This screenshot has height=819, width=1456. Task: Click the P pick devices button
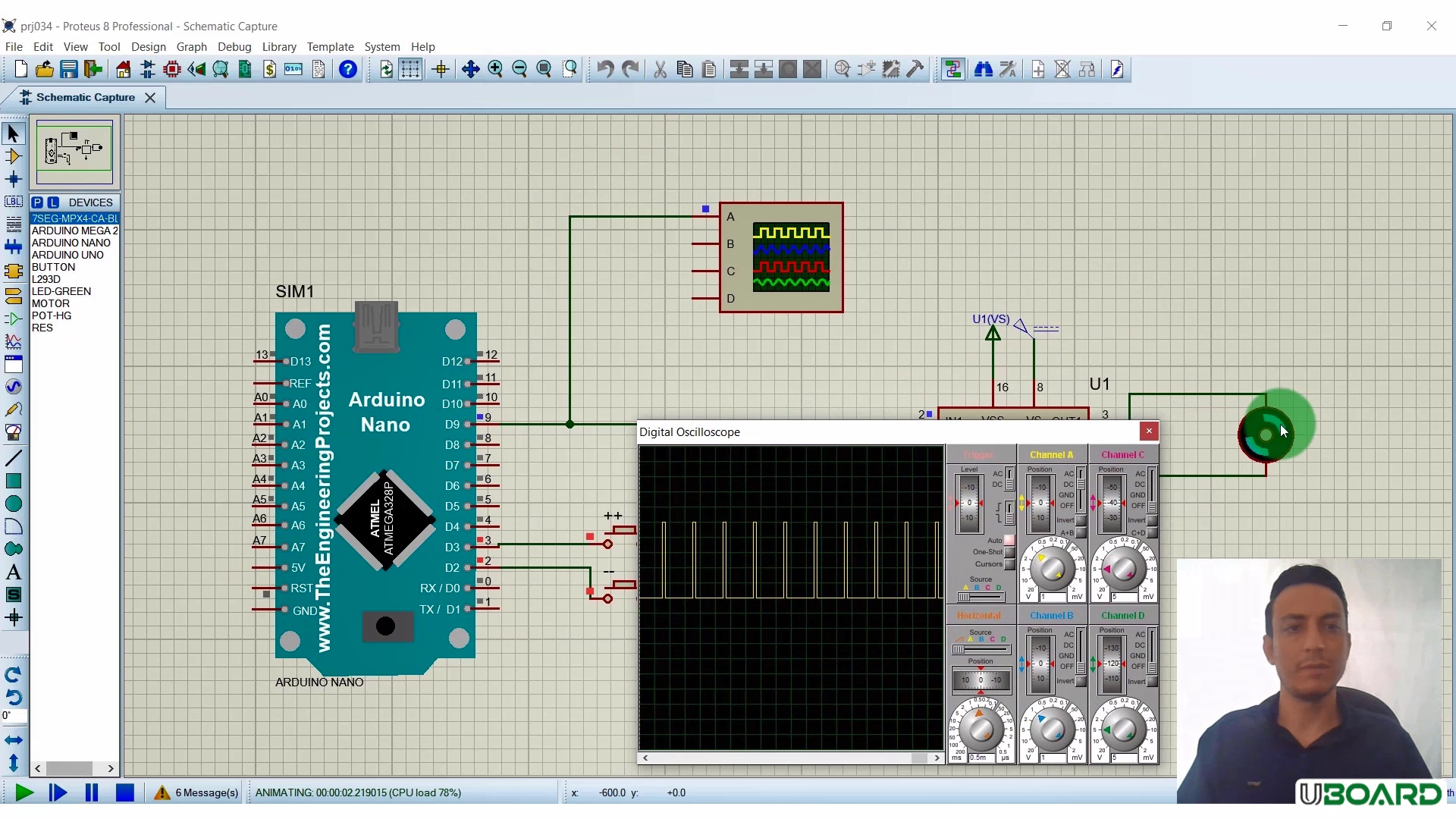point(37,202)
